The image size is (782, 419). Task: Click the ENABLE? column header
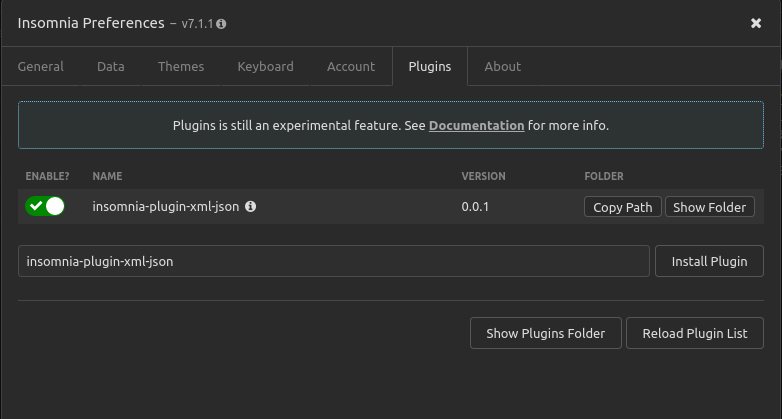coord(47,176)
